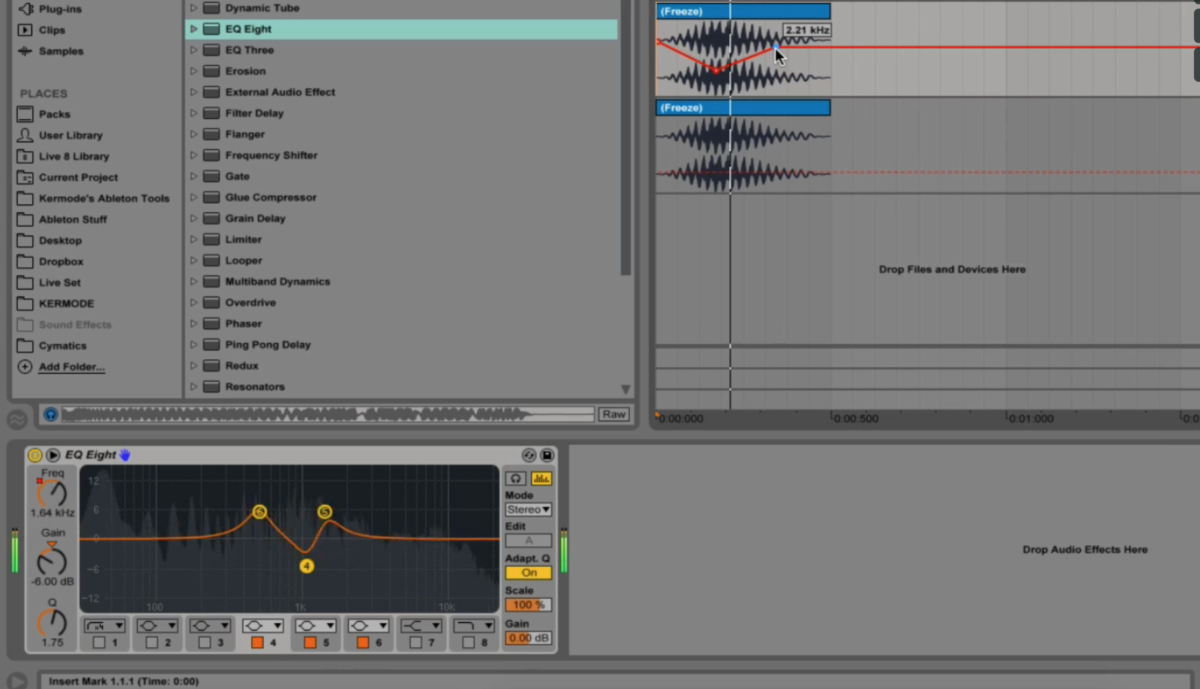Toggle the EQ Eight device activator

[x=35, y=455]
